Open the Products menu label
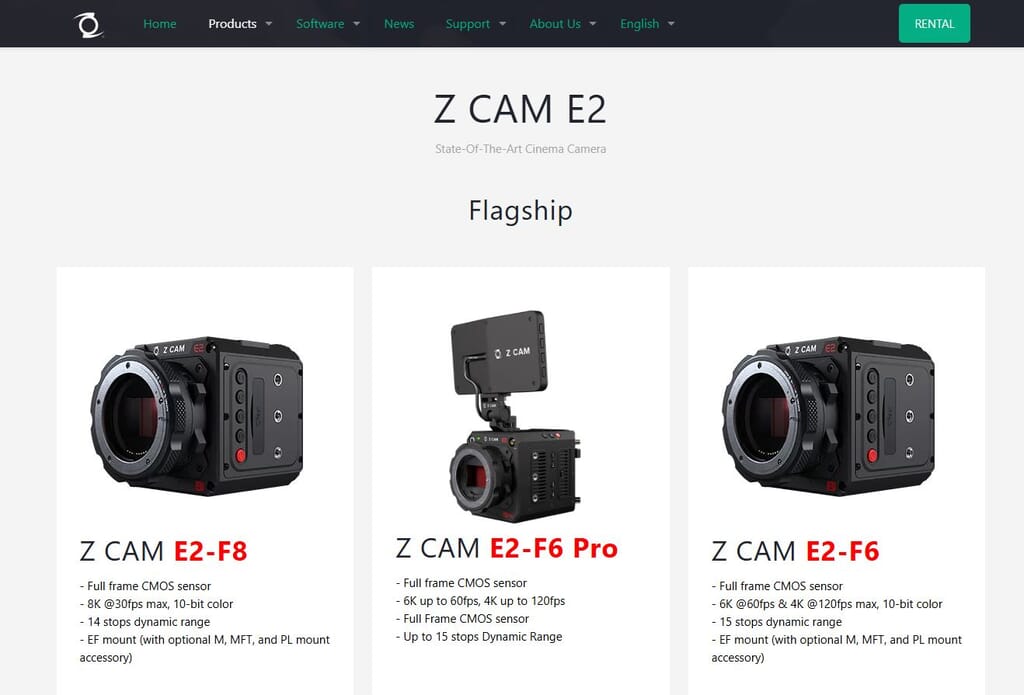 click(232, 24)
